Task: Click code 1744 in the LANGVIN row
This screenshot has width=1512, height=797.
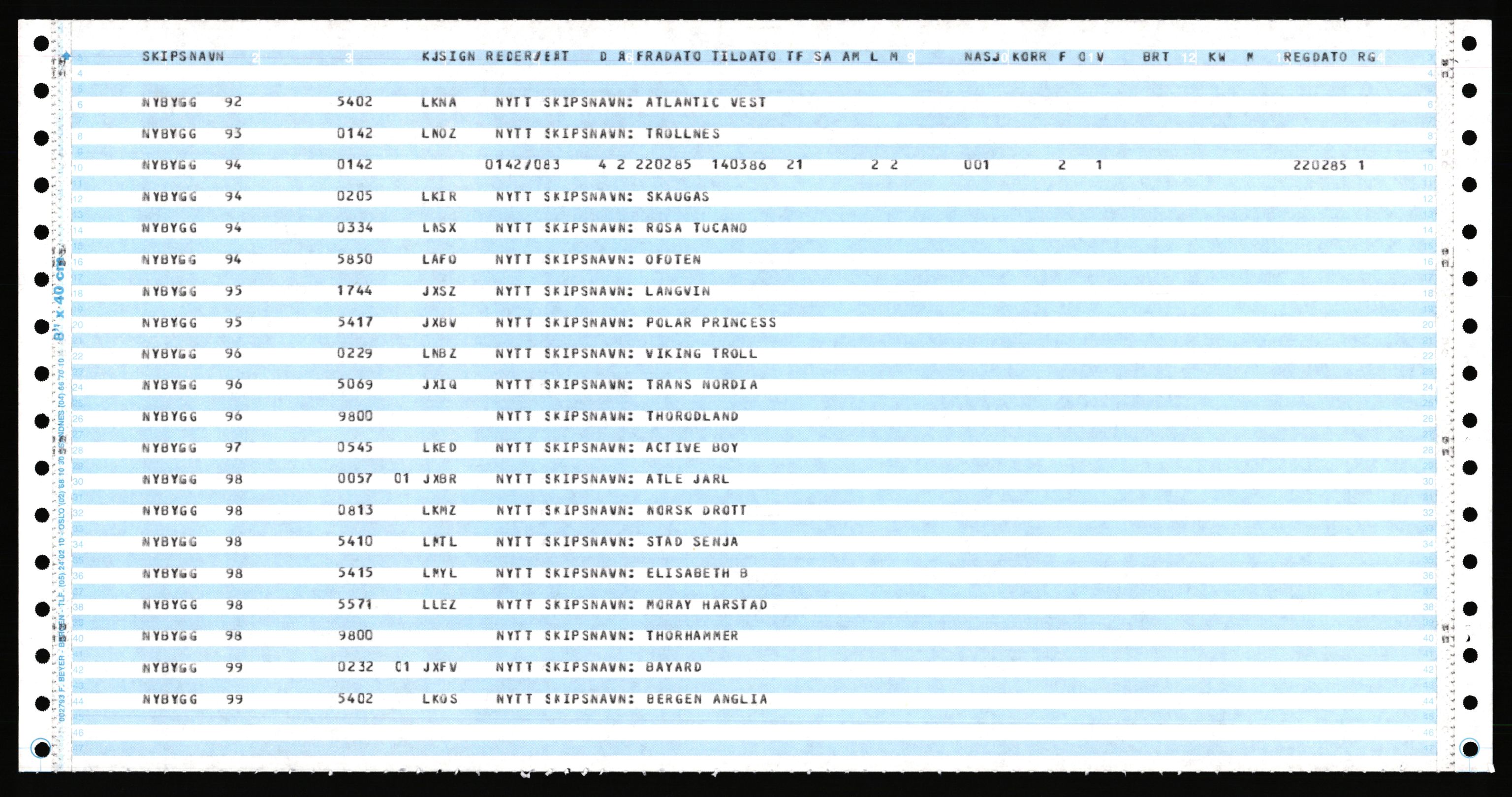Action: 355,291
